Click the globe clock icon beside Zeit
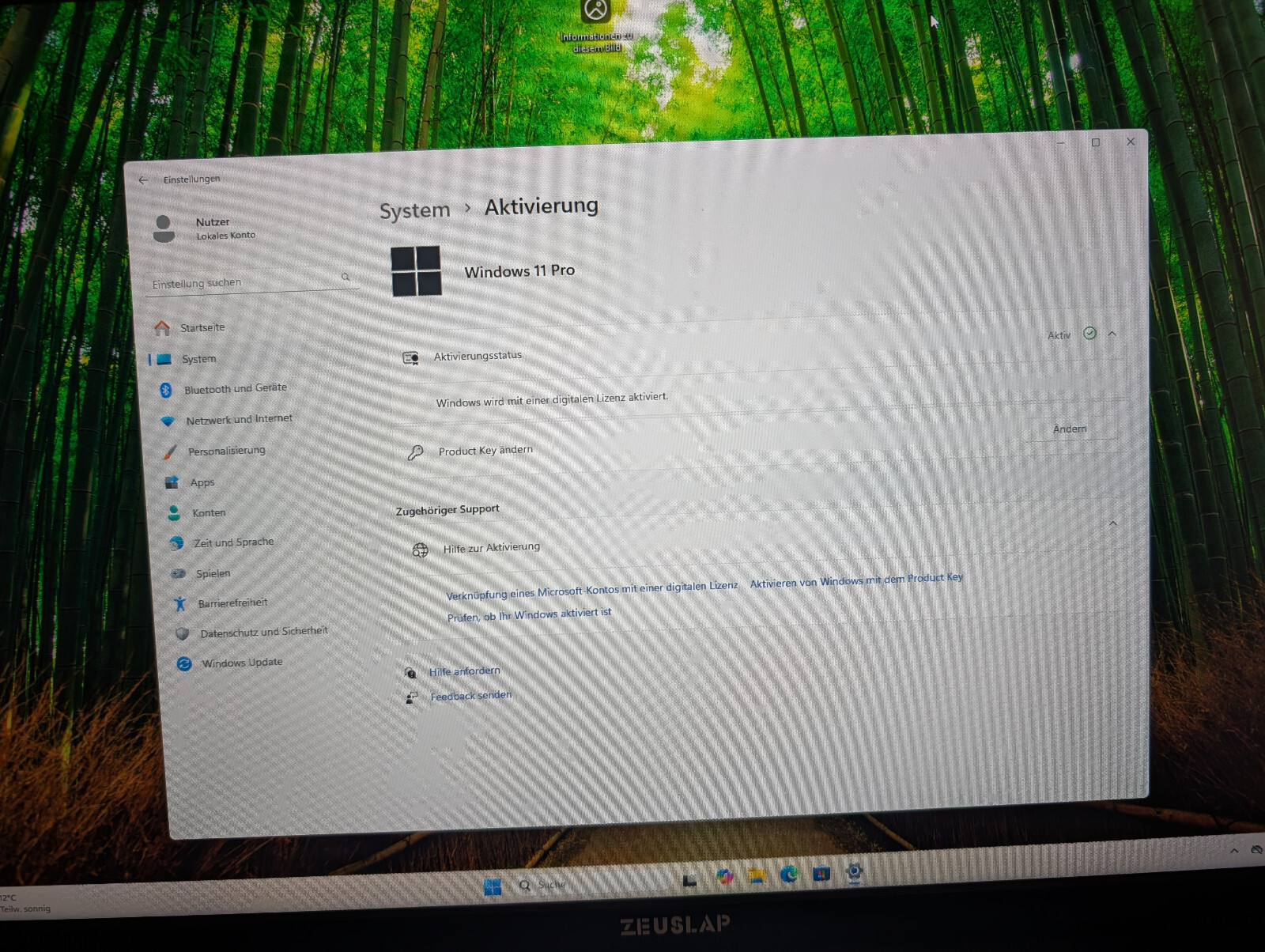Image resolution: width=1265 pixels, height=952 pixels. pos(176,543)
